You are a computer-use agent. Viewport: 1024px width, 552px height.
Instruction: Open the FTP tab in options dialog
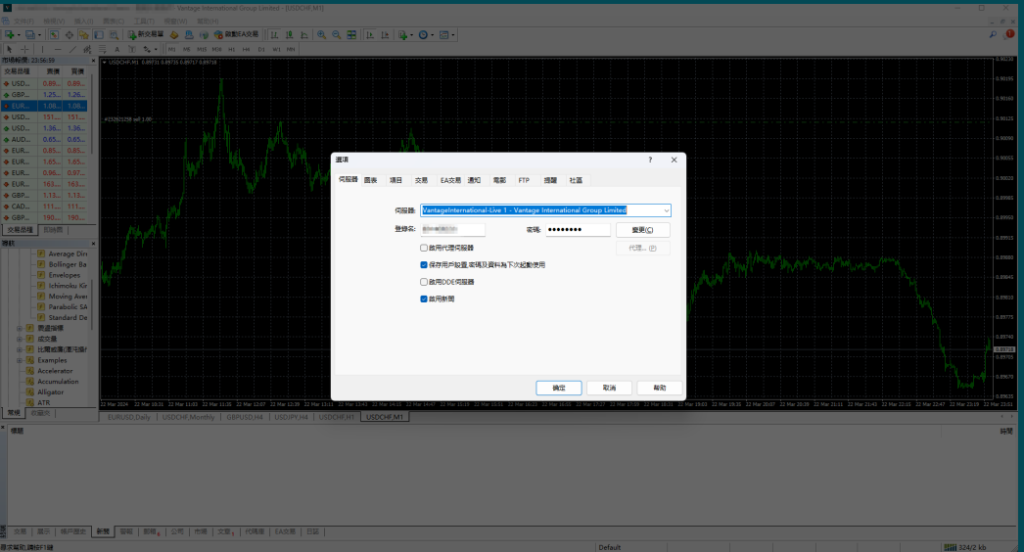(524, 180)
